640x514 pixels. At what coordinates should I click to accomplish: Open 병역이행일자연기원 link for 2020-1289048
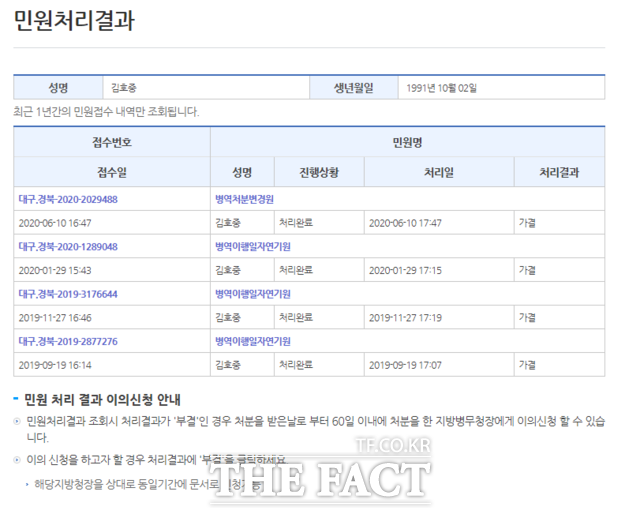[253, 247]
